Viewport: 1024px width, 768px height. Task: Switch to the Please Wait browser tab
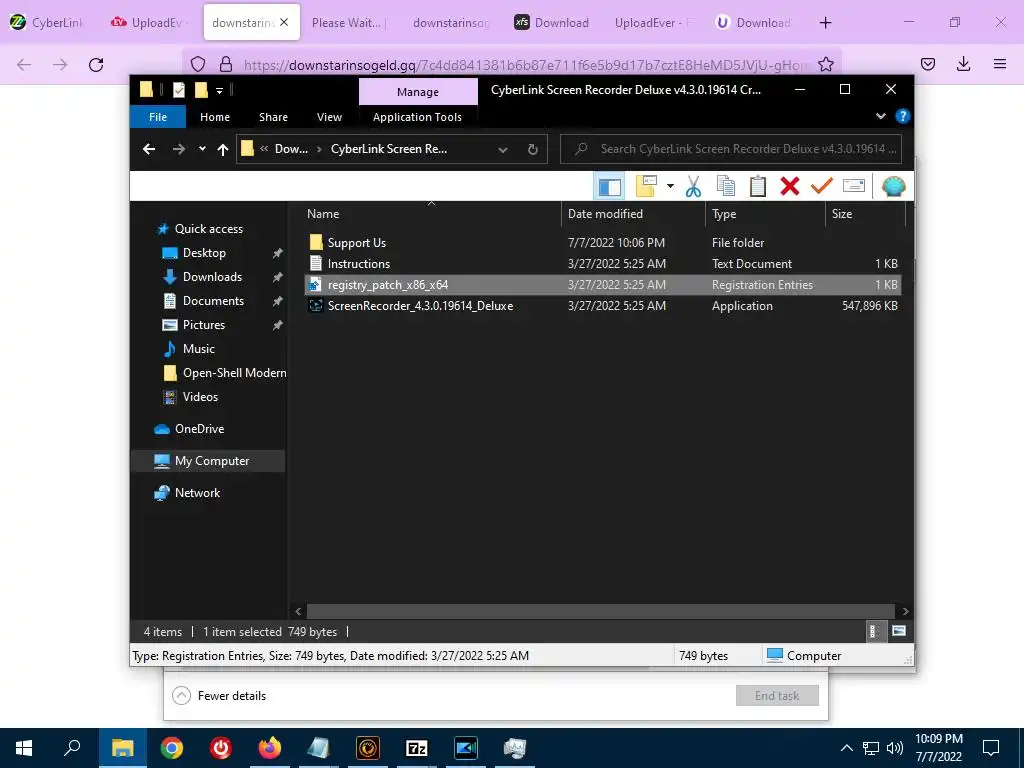click(347, 23)
